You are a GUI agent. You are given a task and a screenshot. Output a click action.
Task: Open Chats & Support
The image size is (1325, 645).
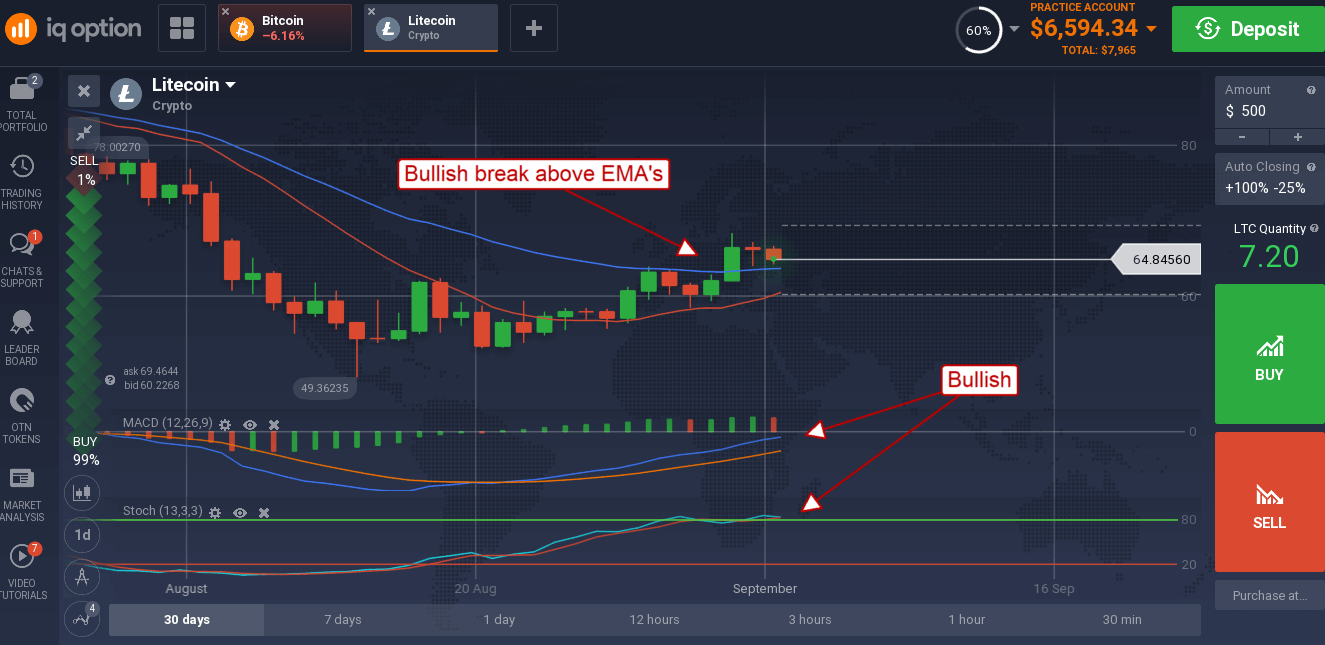pyautogui.click(x=23, y=260)
